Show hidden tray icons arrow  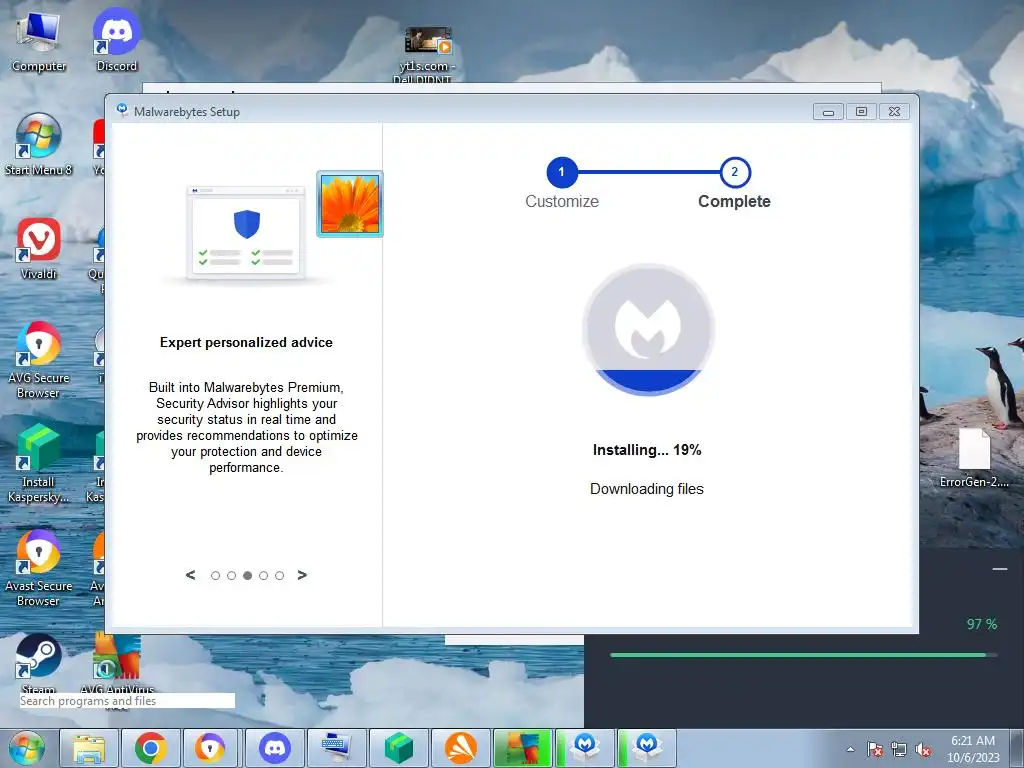(850, 749)
